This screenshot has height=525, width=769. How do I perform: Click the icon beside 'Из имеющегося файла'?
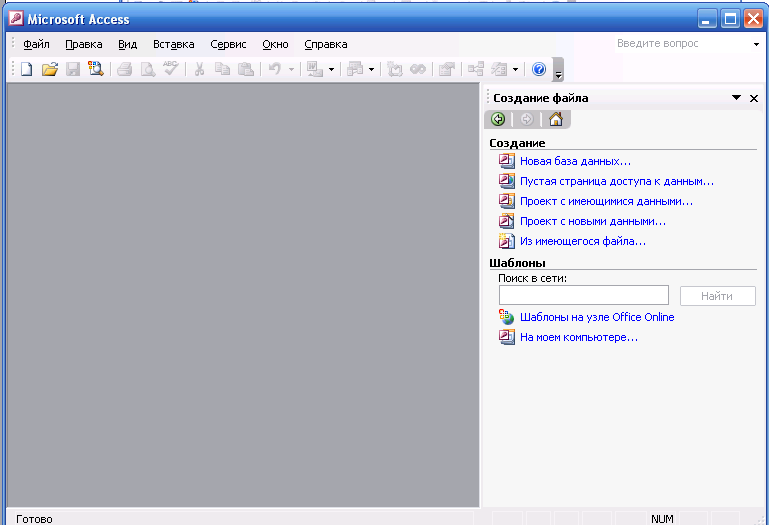[x=507, y=241]
